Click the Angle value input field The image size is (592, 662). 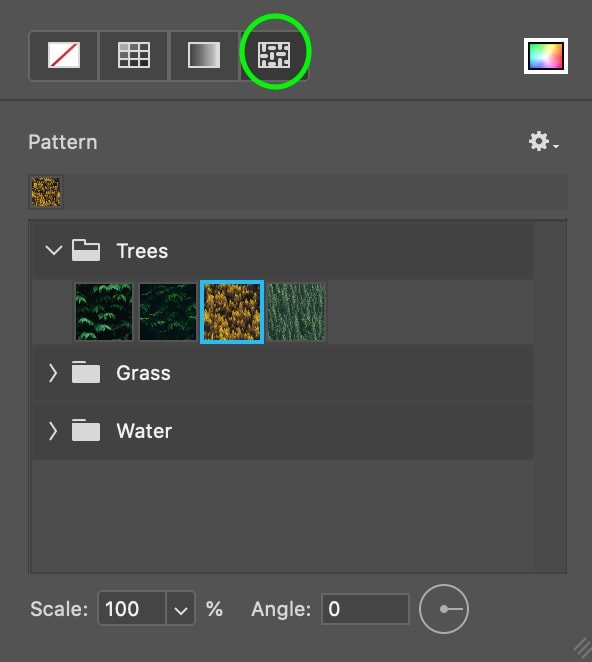(x=366, y=609)
